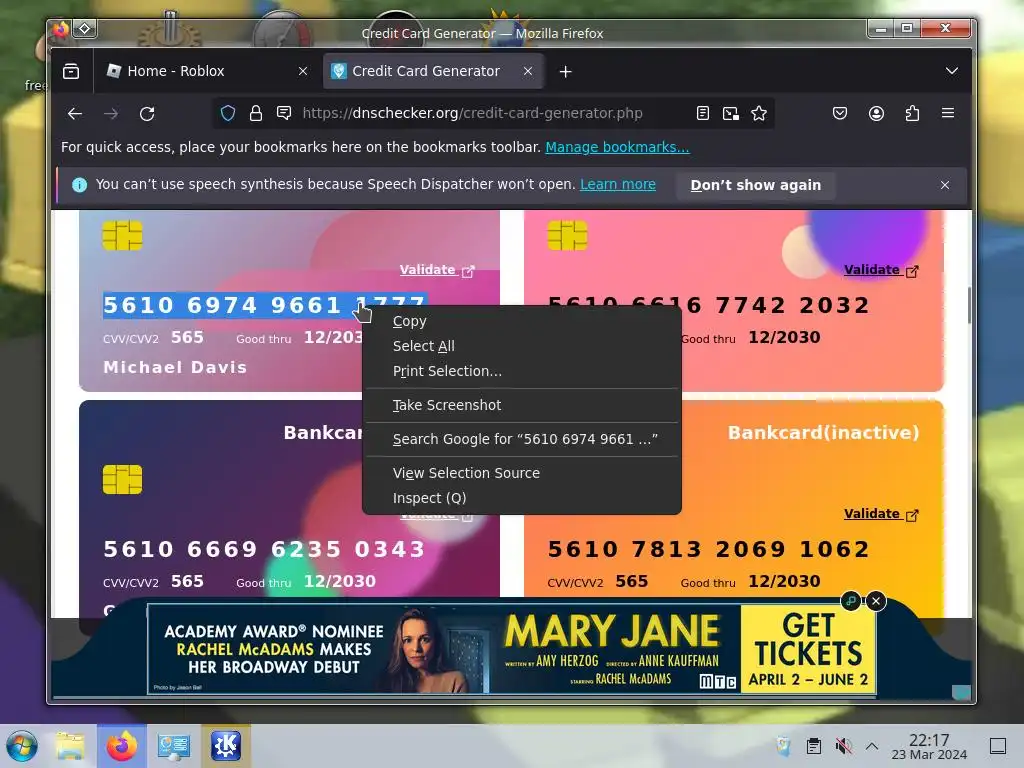Screen dimensions: 1024x768
Task: Open tracking protection shield icon
Action: pos(228,114)
